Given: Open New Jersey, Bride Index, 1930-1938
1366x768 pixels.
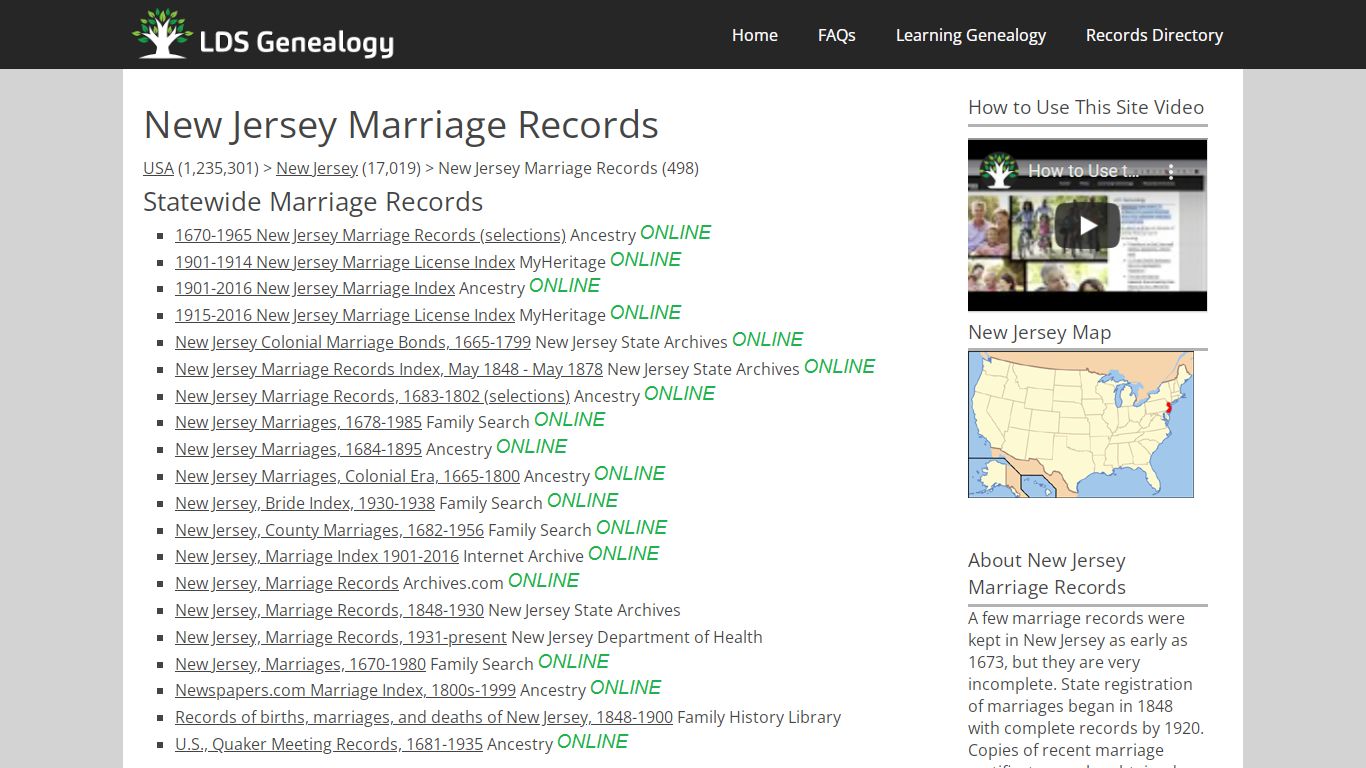Looking at the screenshot, I should (x=305, y=503).
